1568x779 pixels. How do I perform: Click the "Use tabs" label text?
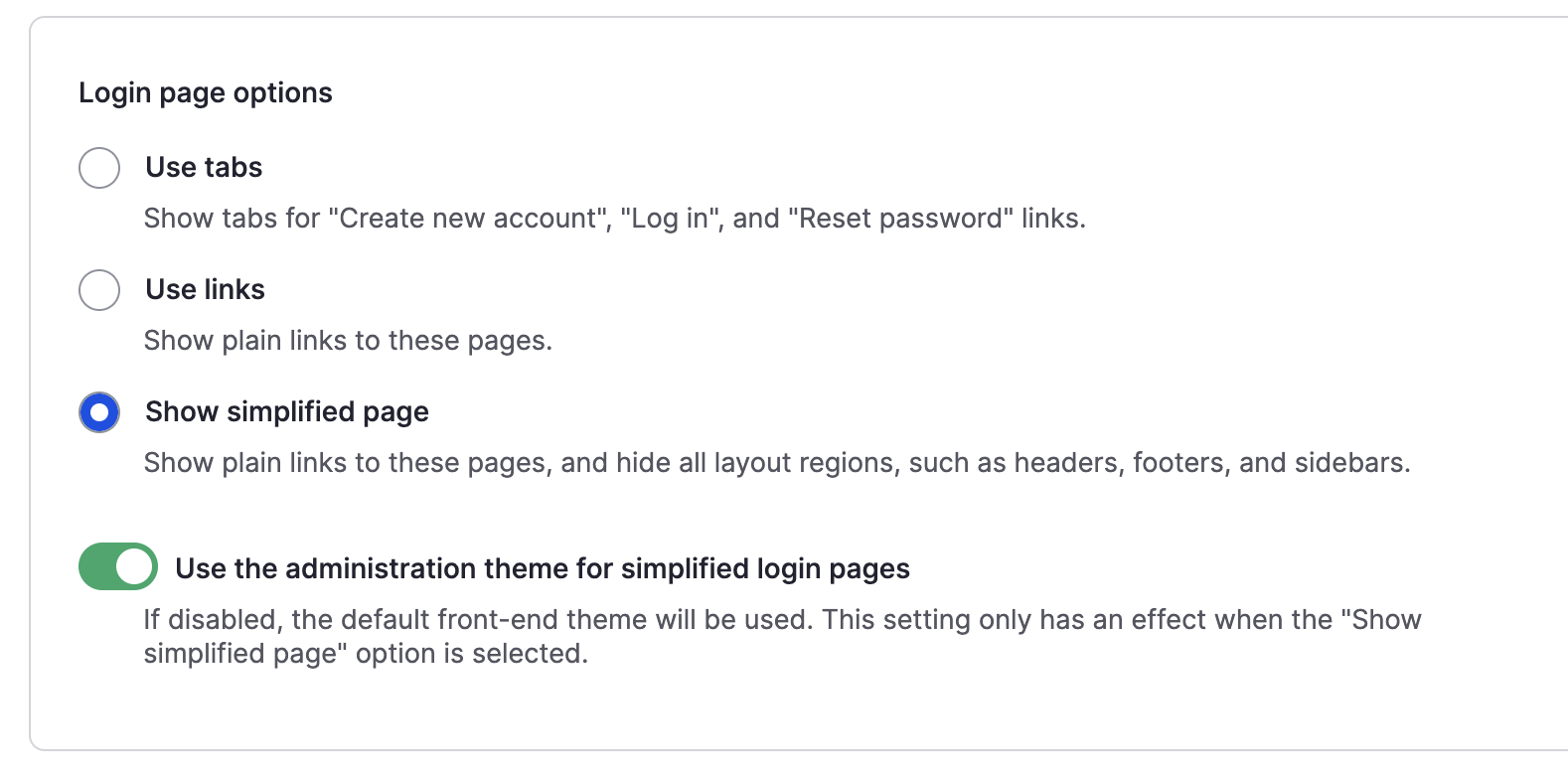(204, 167)
